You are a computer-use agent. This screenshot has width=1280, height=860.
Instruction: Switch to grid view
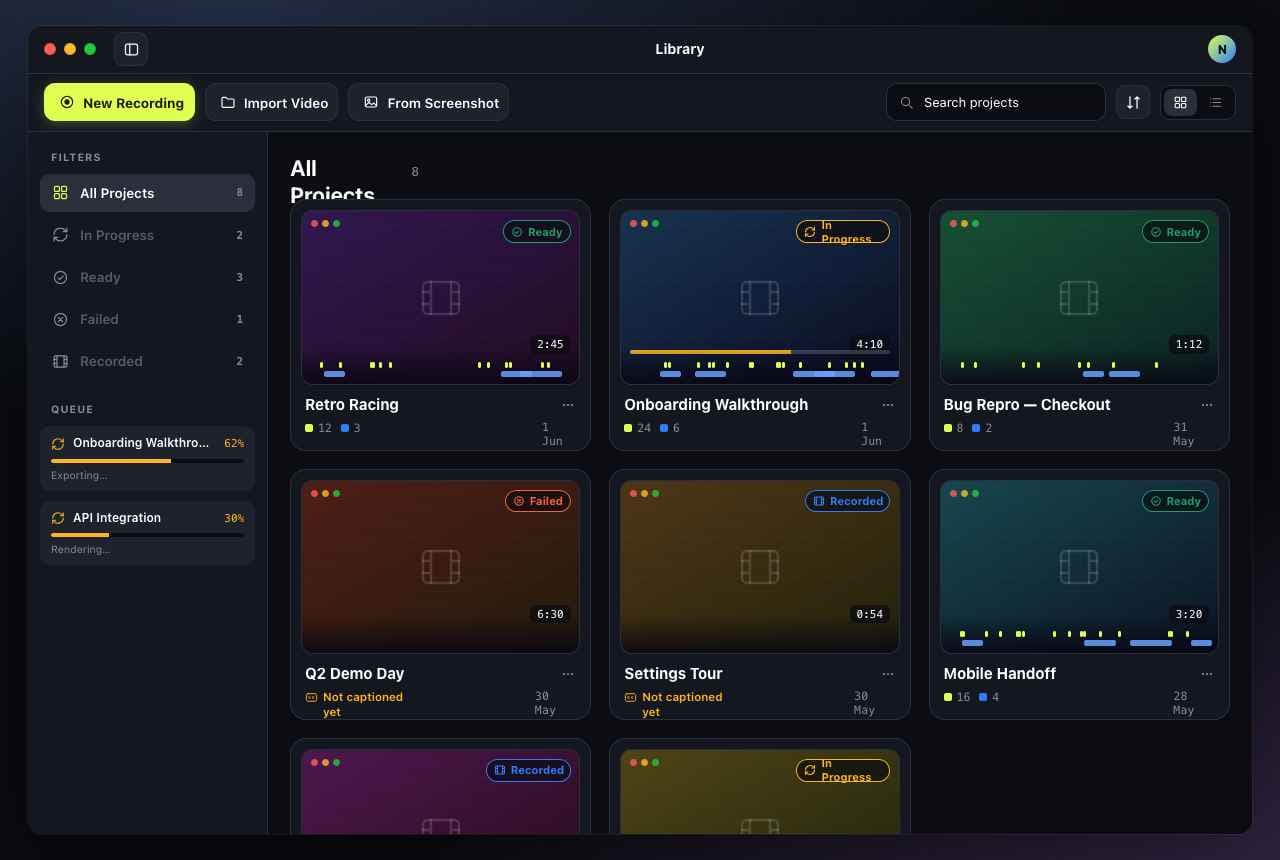(x=1180, y=102)
